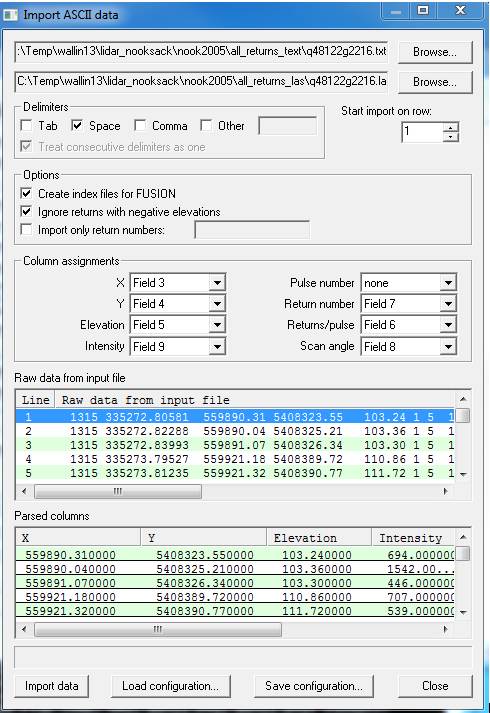The height and width of the screenshot is (713, 490).
Task: Uncheck Create index files for FUSION
Action: 27,194
